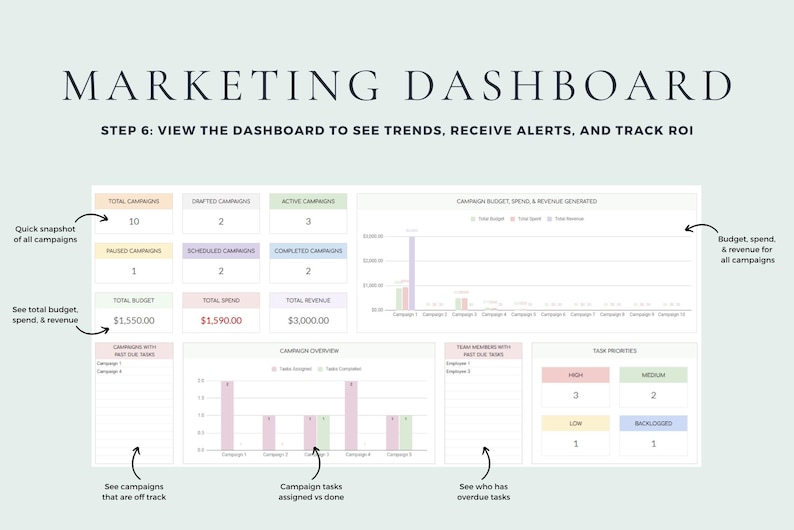
Task: Click the Low priority label
Action: point(575,423)
